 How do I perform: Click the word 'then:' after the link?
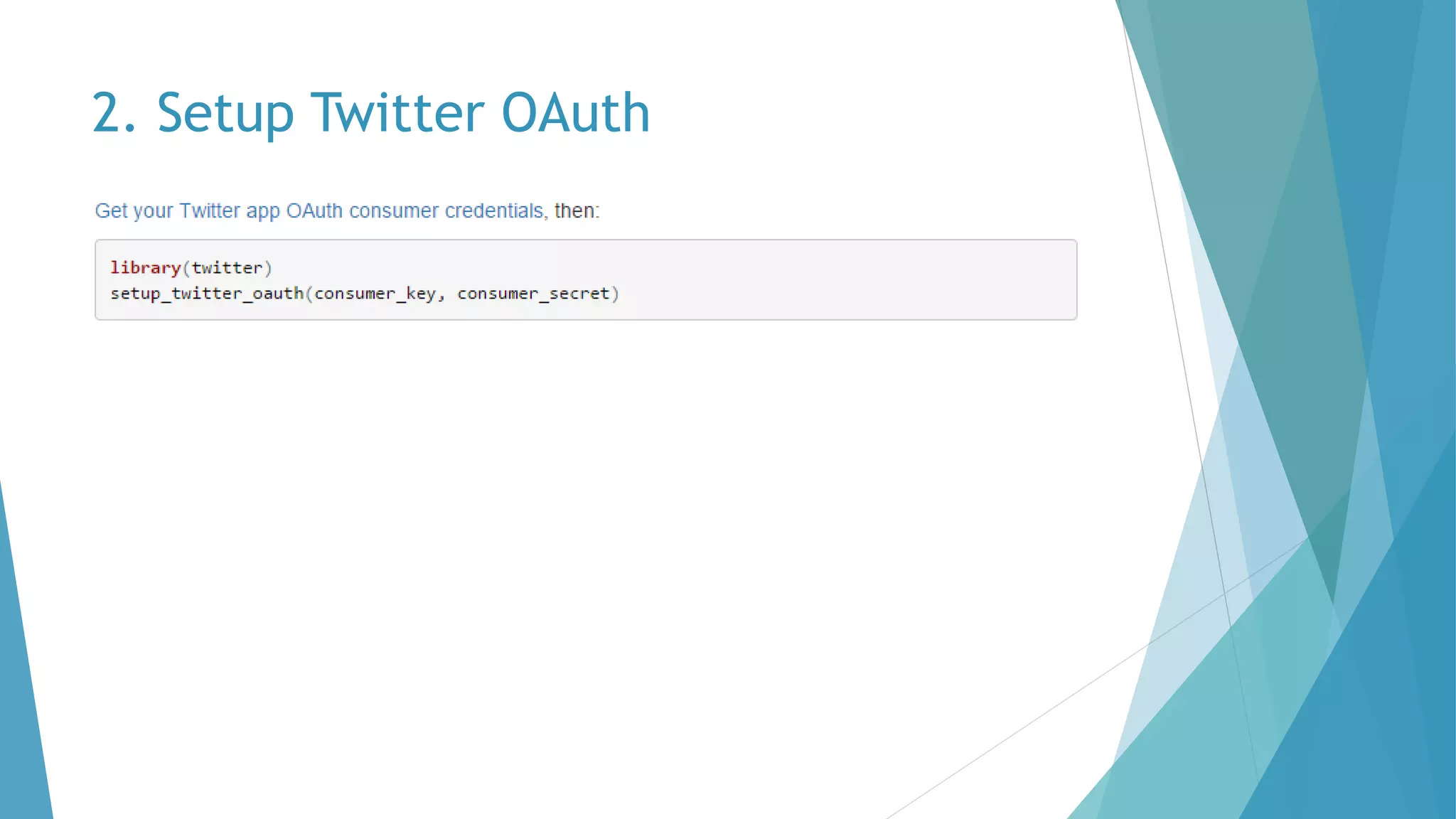(x=577, y=211)
